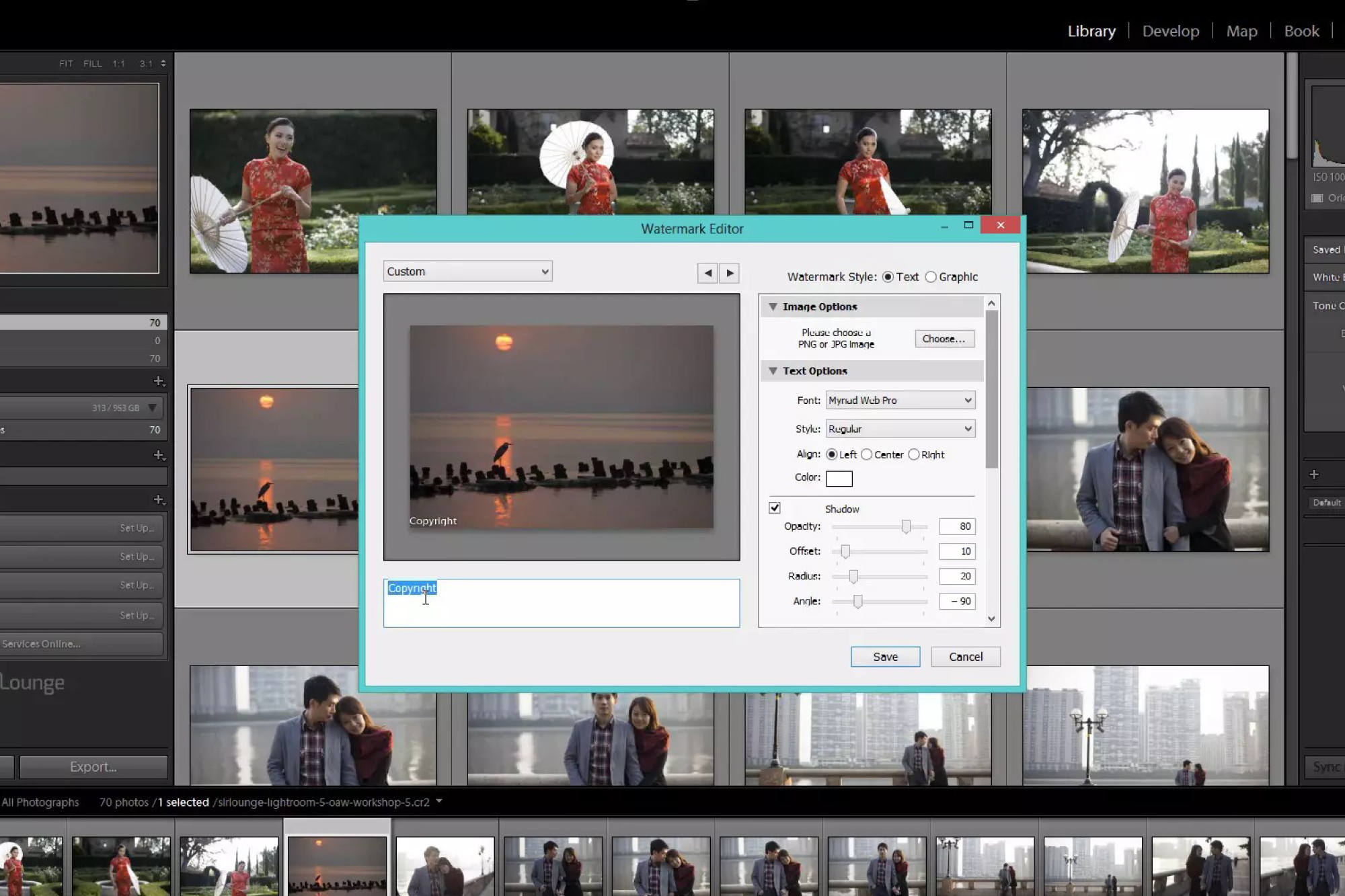Select Center text alignment

pos(867,454)
